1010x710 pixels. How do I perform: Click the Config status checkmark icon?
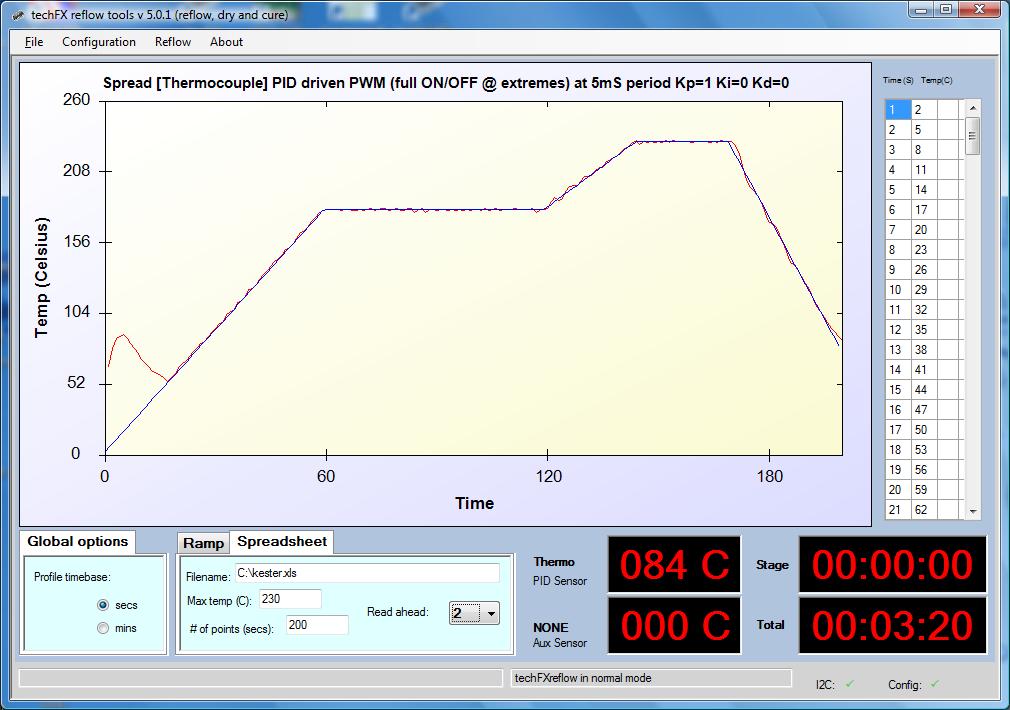[935, 684]
